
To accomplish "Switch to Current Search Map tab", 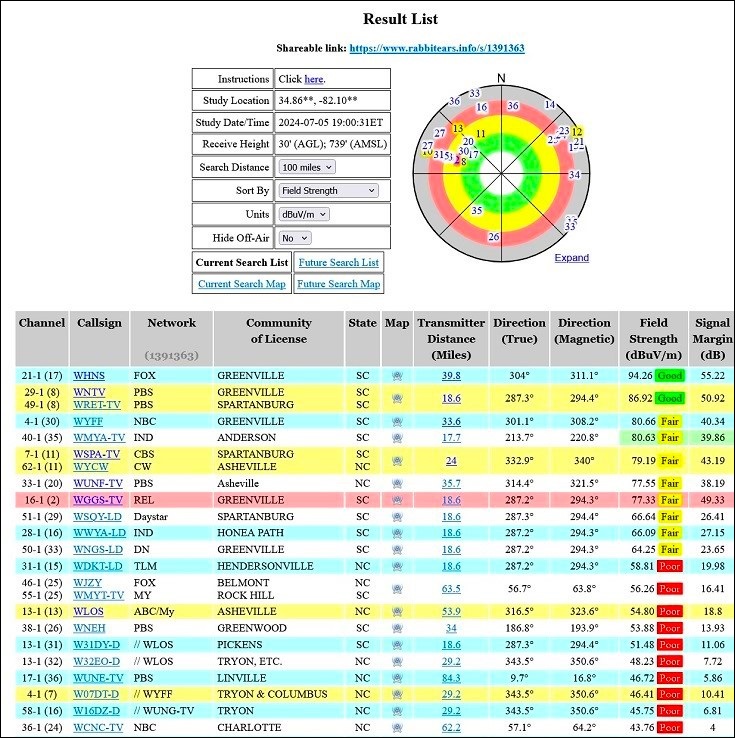I will click(242, 284).
